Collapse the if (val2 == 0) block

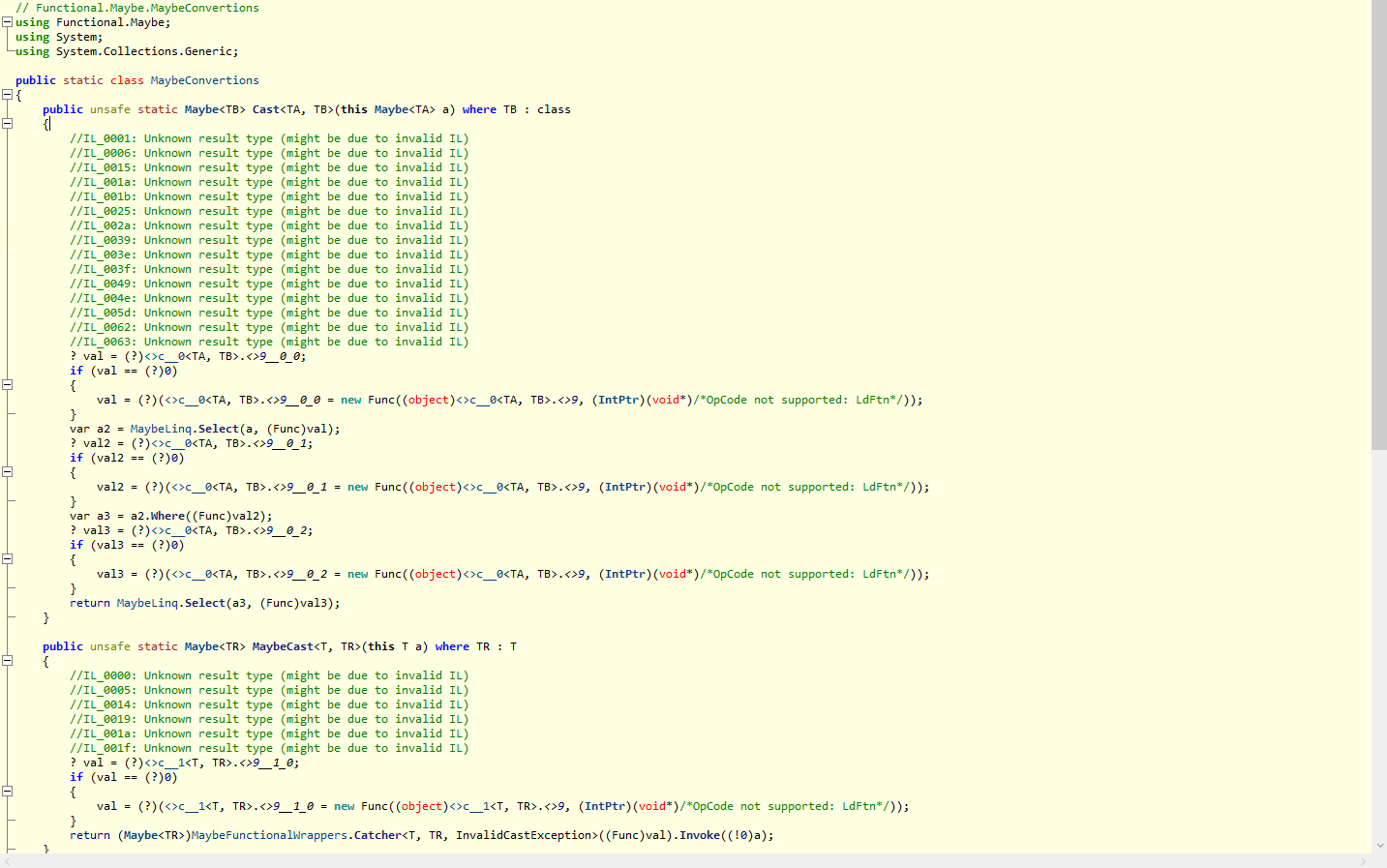(7, 471)
